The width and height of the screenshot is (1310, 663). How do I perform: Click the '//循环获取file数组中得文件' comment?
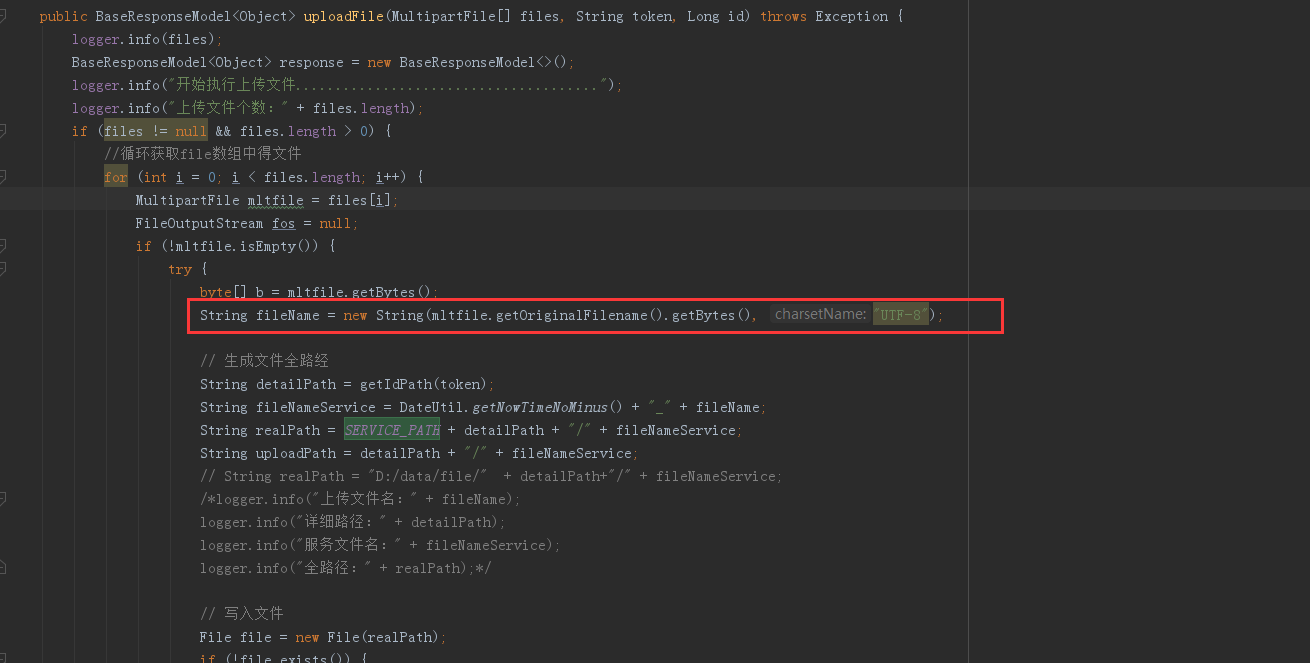202,154
